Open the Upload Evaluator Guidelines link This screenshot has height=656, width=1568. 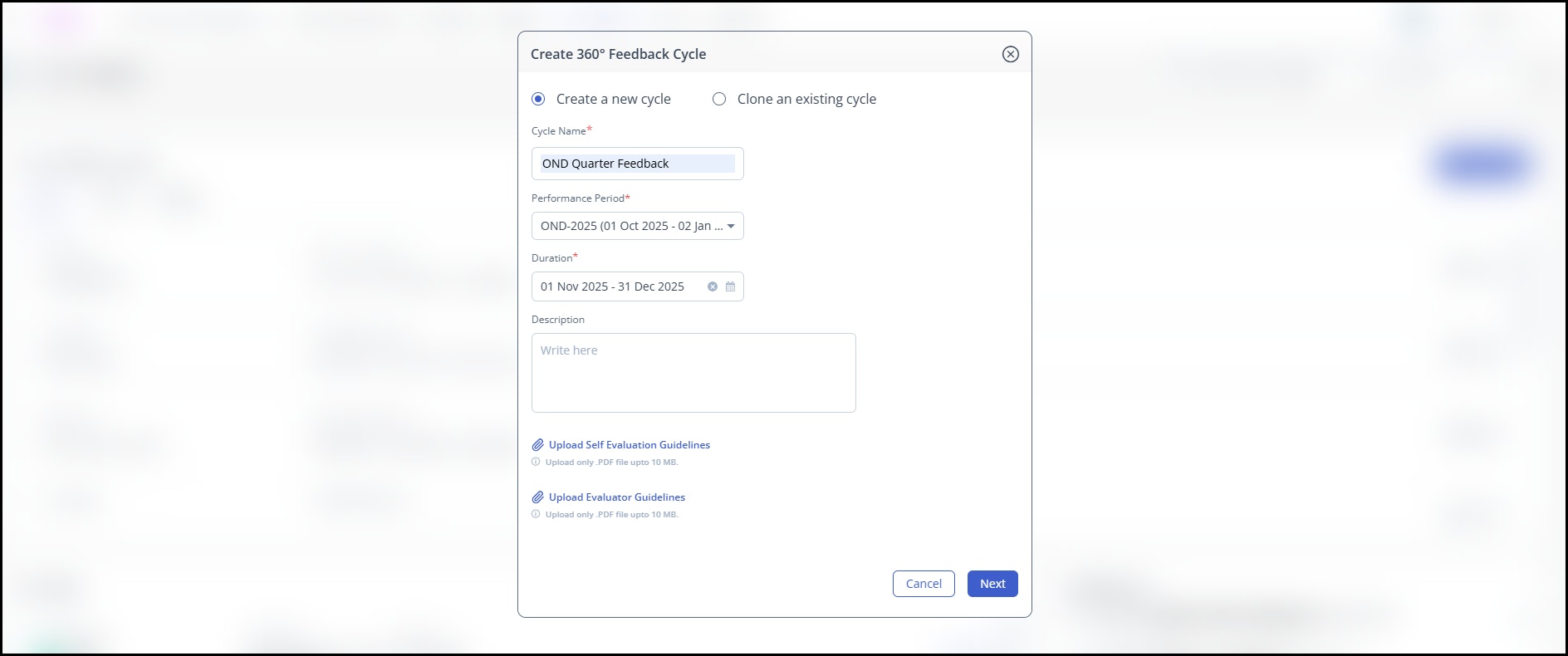(x=616, y=497)
